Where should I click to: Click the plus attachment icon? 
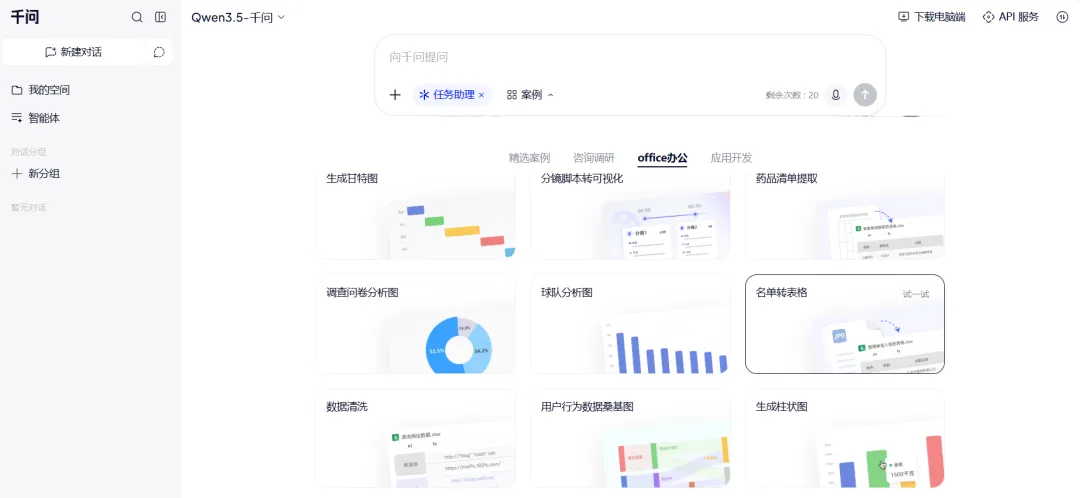[x=395, y=95]
